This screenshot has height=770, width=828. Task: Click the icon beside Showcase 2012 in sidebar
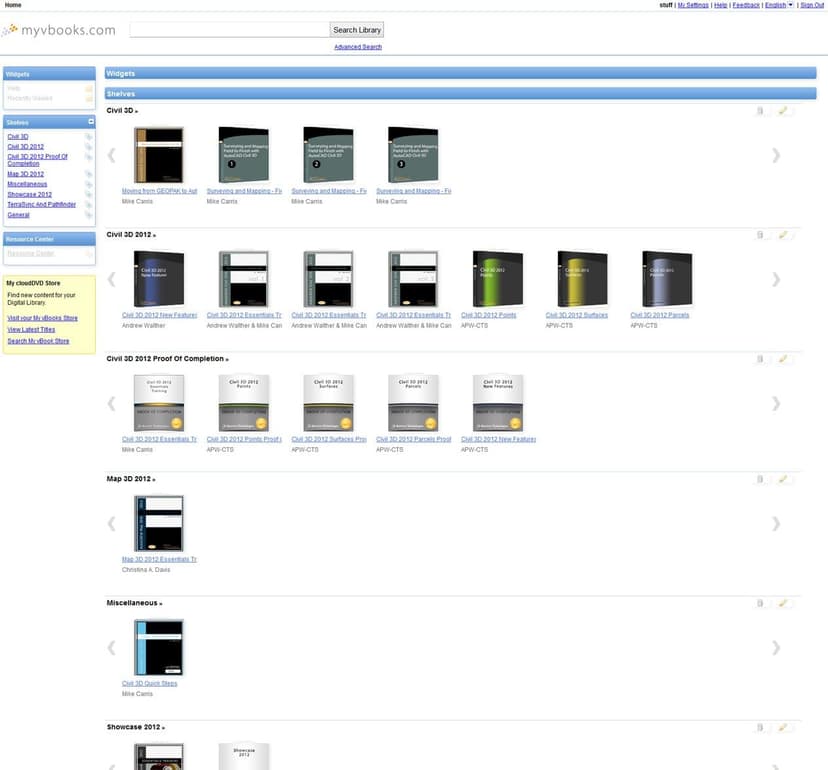click(88, 195)
